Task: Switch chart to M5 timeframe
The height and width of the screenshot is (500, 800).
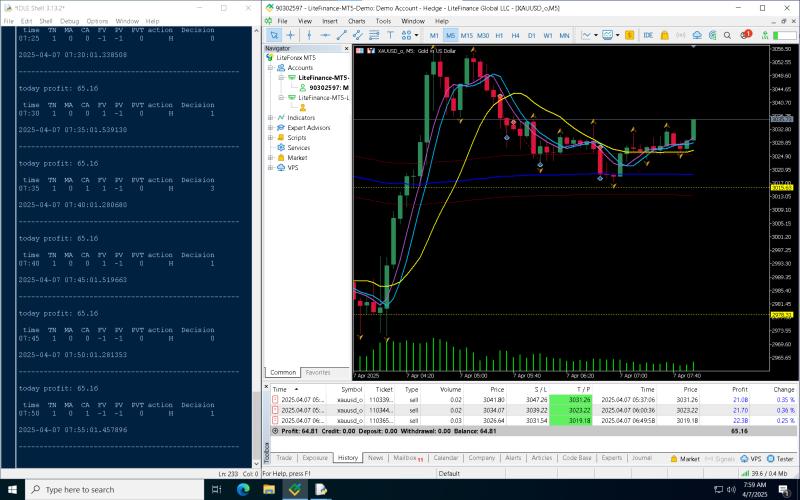Action: pos(450,35)
